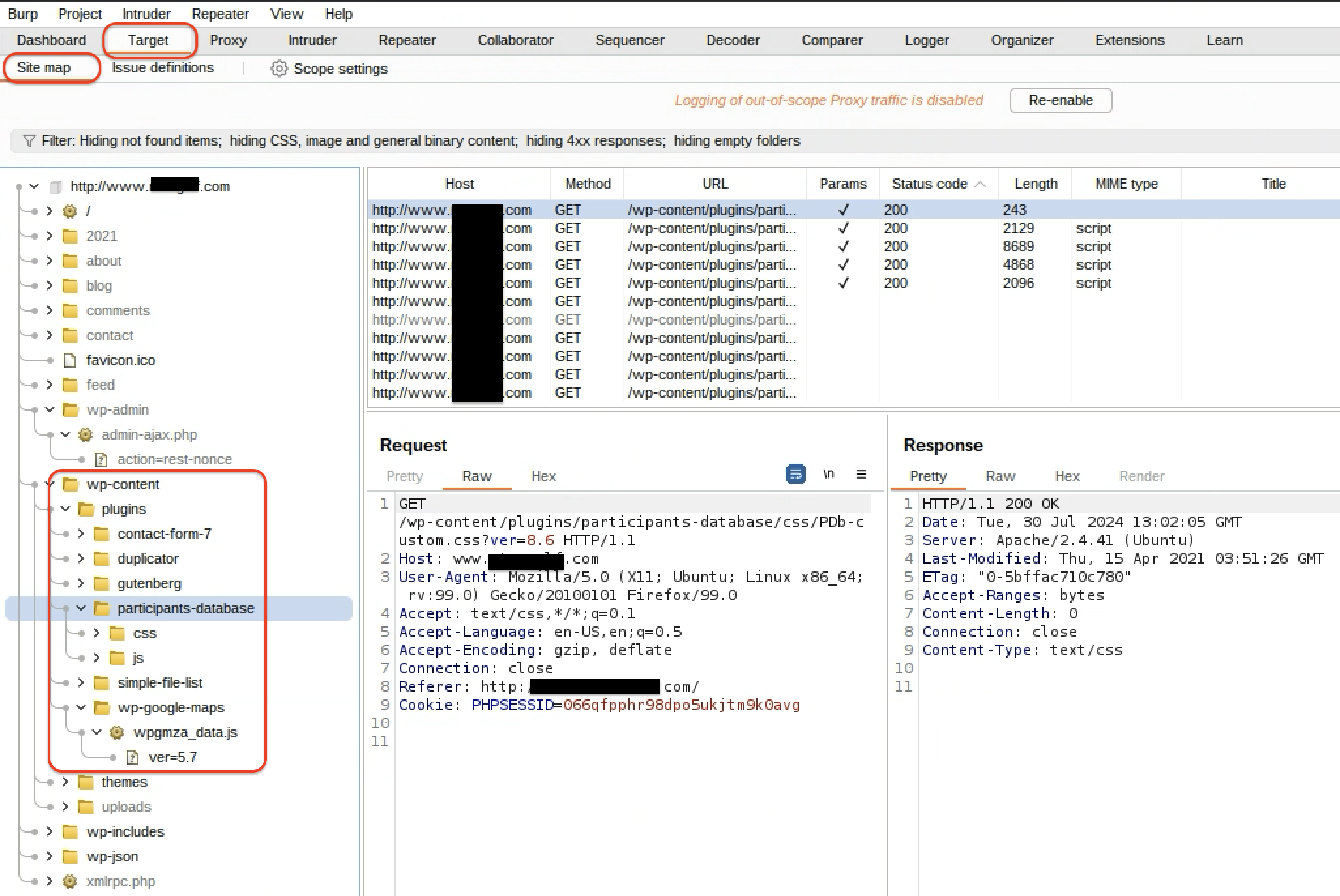Open the Repeater tab
This screenshot has height=896, width=1340.
(407, 40)
